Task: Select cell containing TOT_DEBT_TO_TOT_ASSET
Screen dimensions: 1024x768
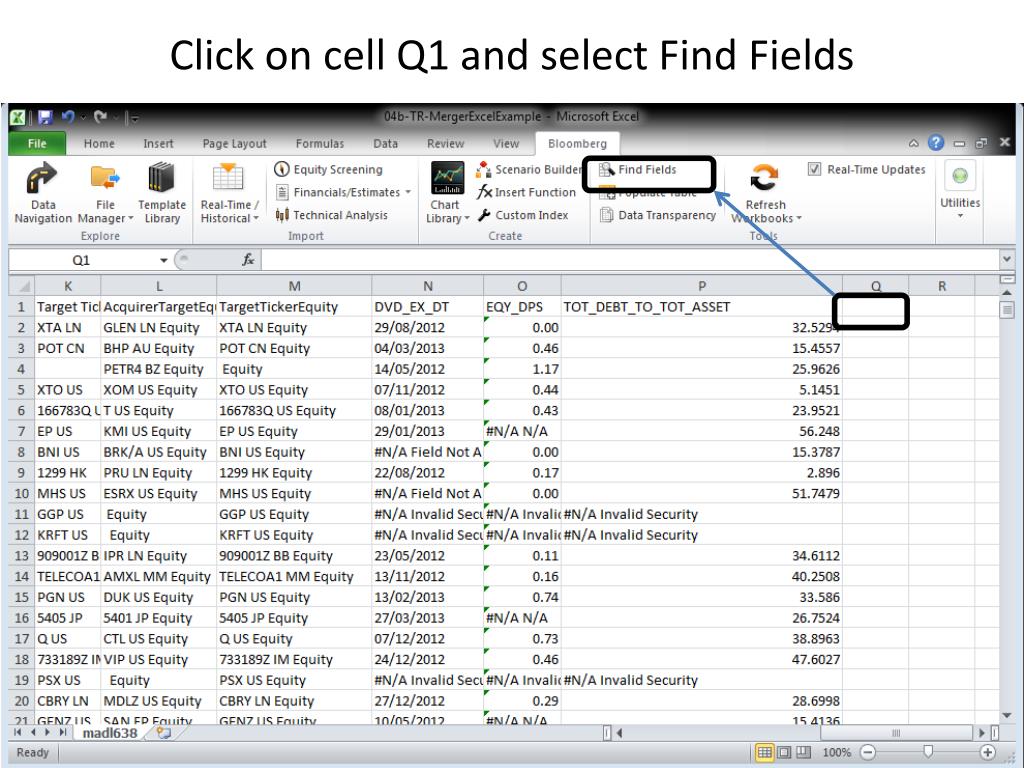Action: (701, 307)
